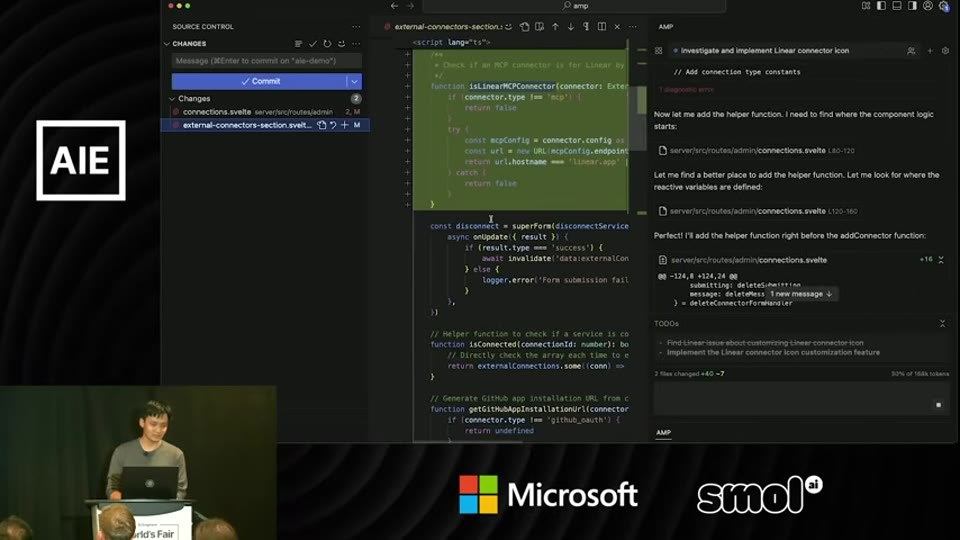960x540 pixels.
Task: Click open changes icon in editor toolbar
Action: [x=539, y=27]
